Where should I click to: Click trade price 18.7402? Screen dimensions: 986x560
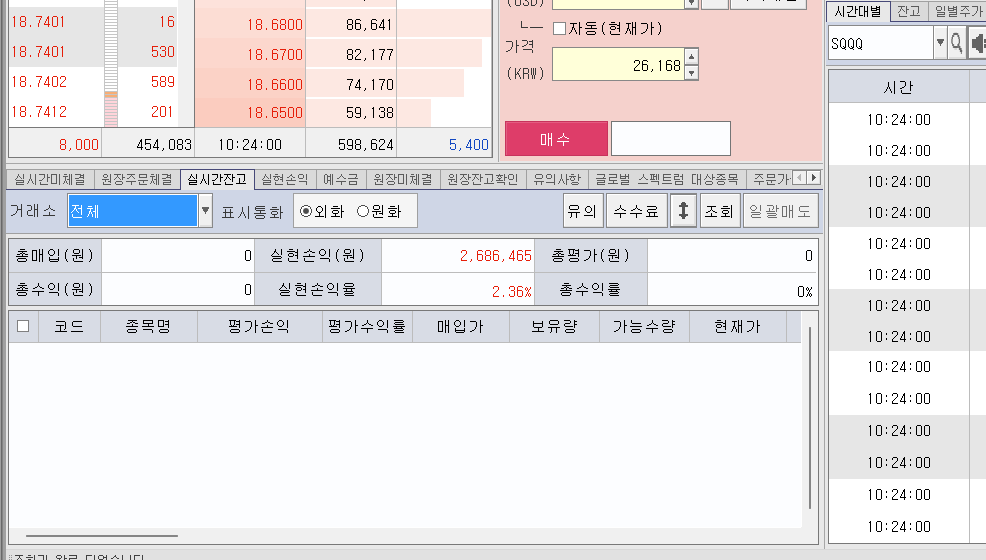pyautogui.click(x=38, y=82)
